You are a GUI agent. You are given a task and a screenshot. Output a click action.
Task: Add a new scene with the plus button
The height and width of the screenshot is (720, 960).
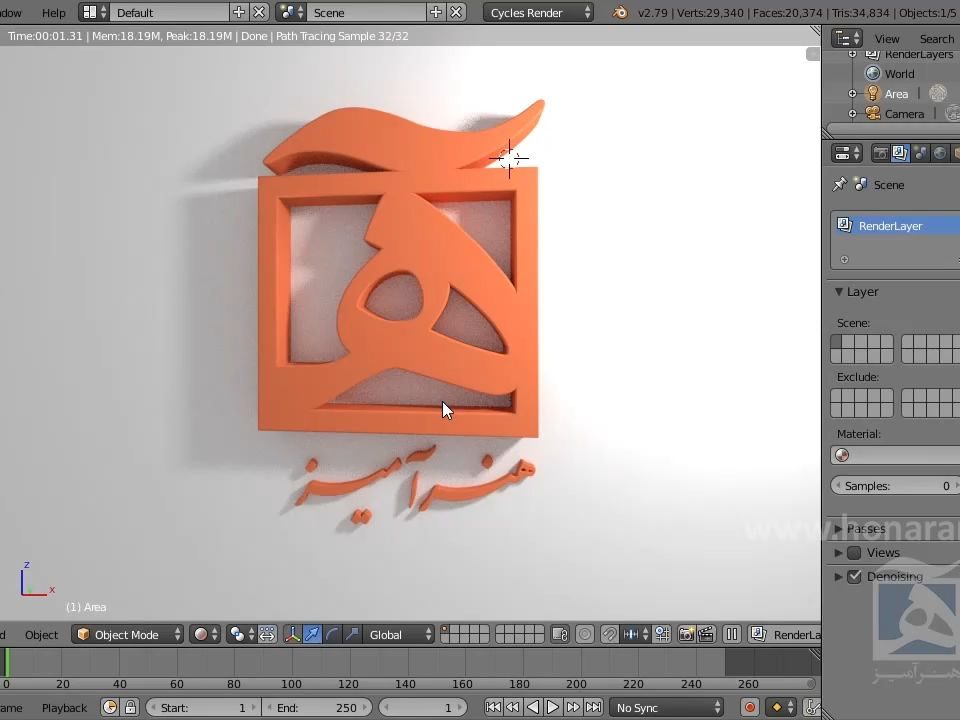pos(436,12)
